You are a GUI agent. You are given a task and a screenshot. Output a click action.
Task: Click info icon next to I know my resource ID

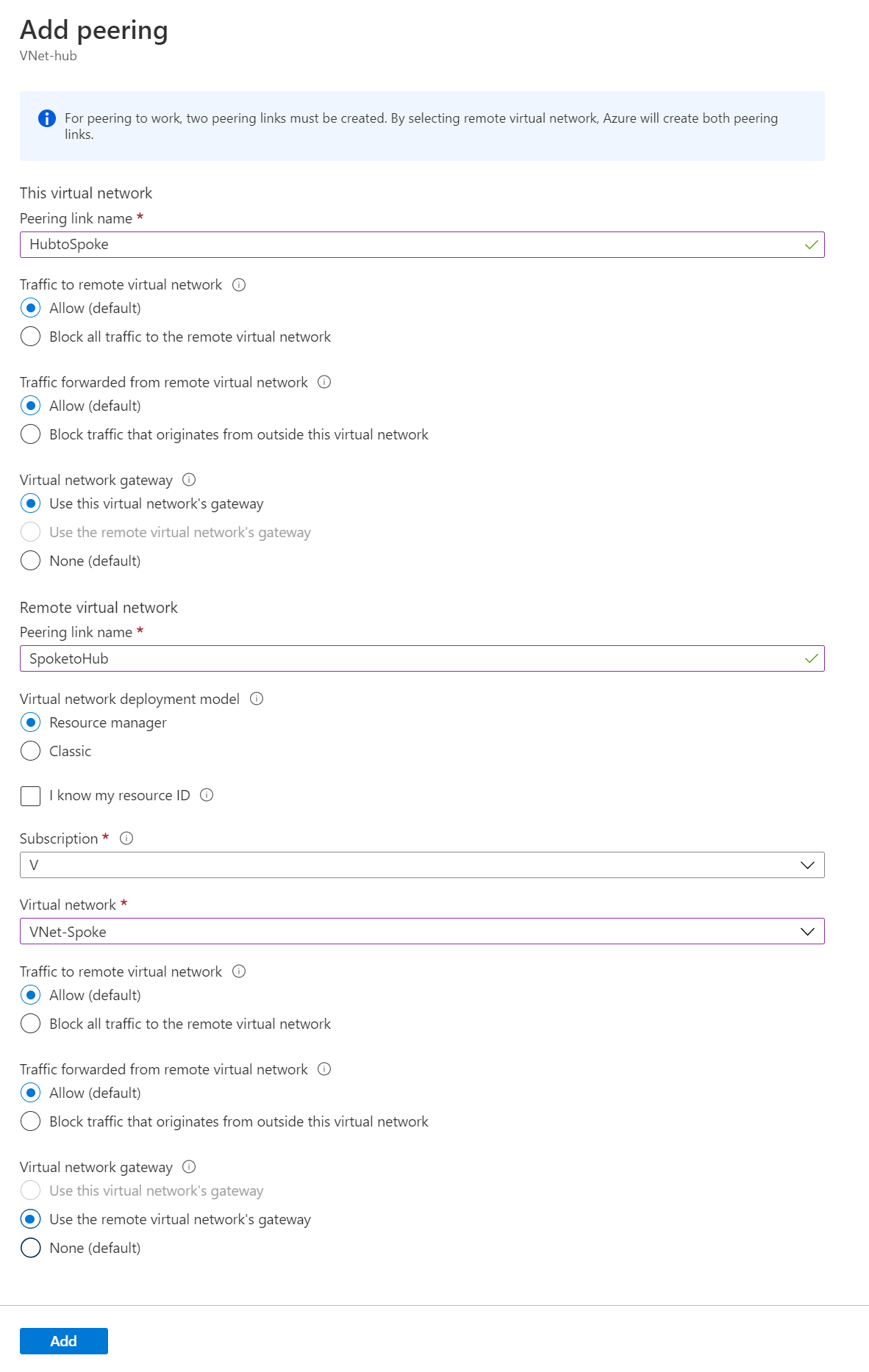tap(207, 795)
